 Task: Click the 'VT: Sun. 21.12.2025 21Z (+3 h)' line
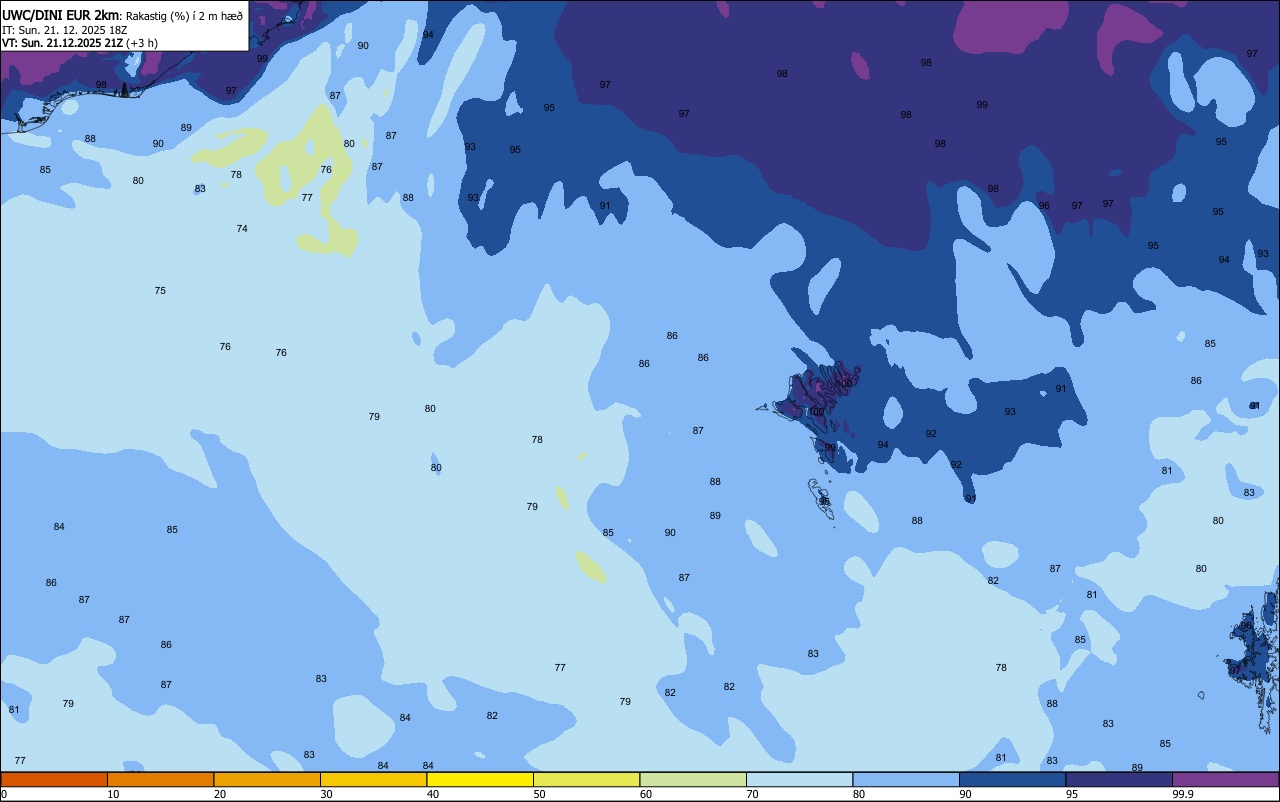coord(80,43)
